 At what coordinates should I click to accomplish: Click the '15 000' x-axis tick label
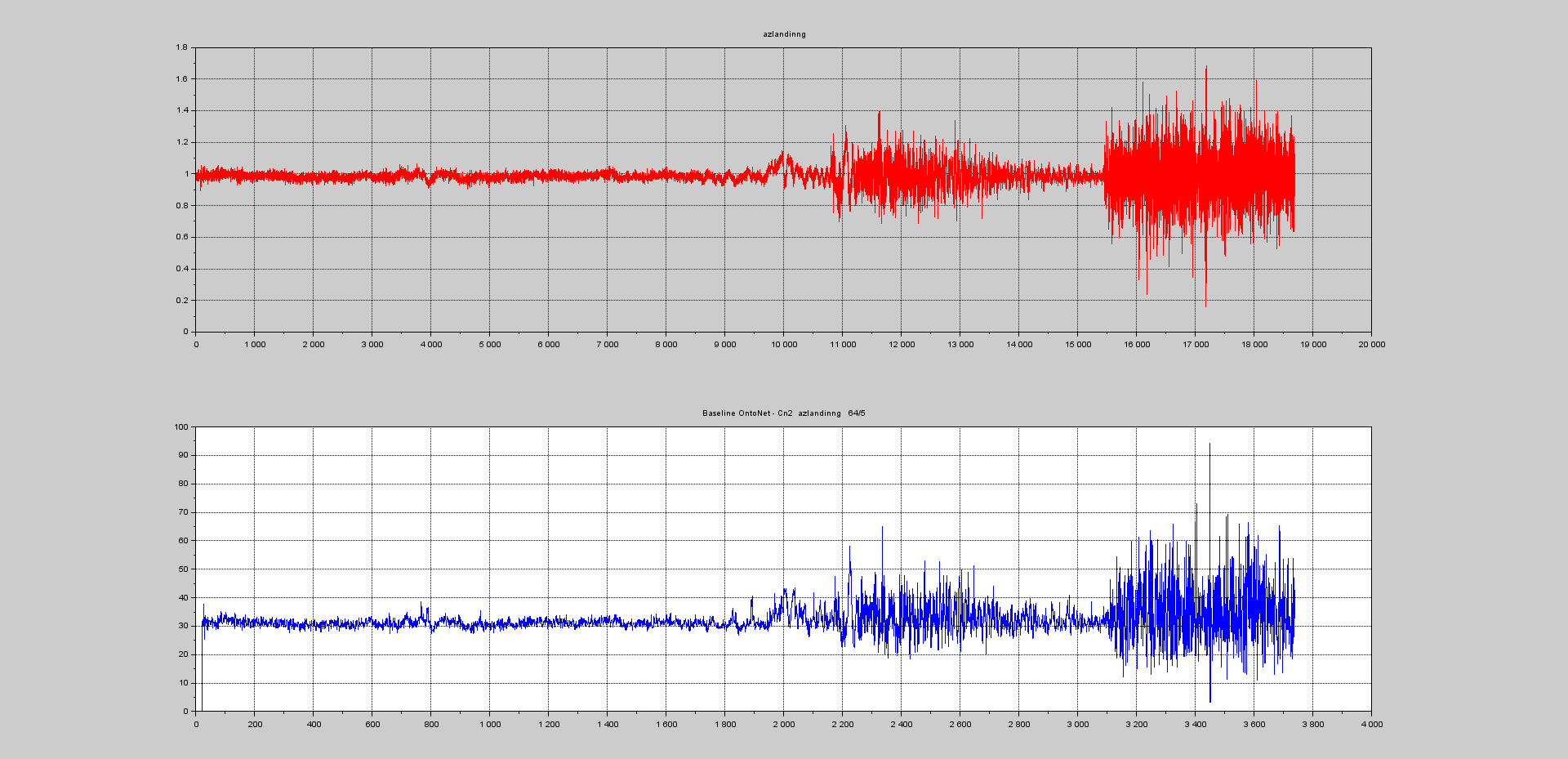(1078, 345)
